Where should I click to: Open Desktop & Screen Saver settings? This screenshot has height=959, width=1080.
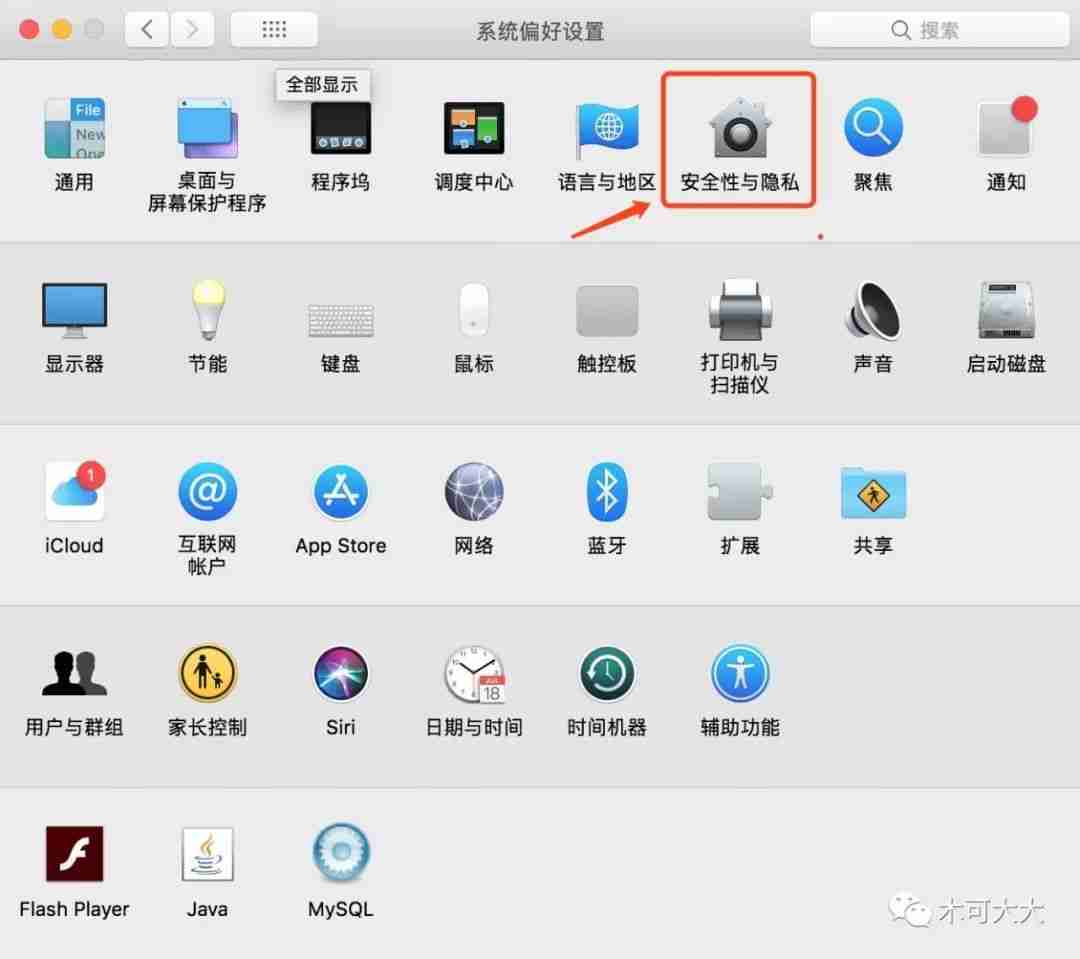(x=207, y=128)
